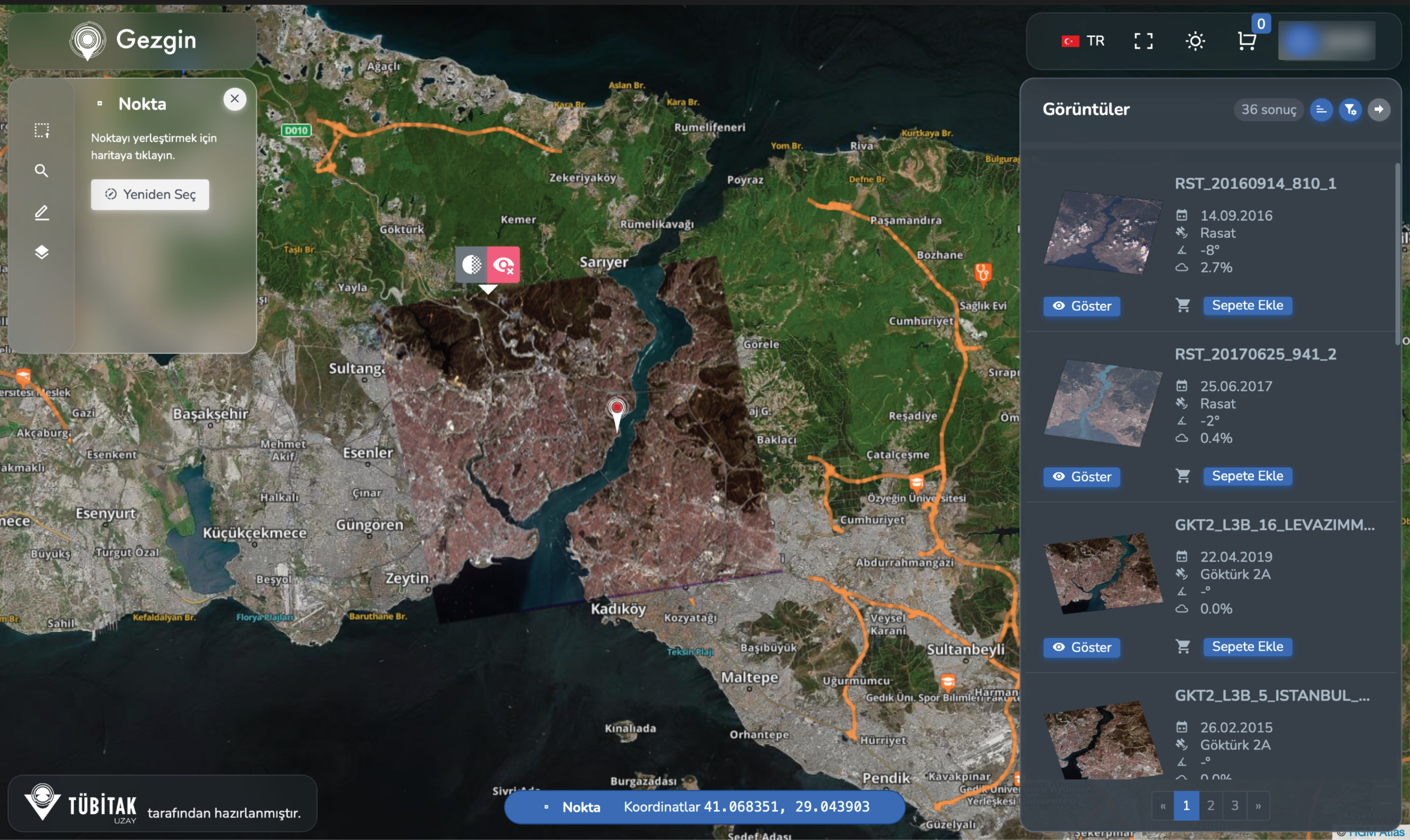The width and height of the screenshot is (1410, 840).
Task: Click the Yeniden Seç button
Action: click(150, 194)
